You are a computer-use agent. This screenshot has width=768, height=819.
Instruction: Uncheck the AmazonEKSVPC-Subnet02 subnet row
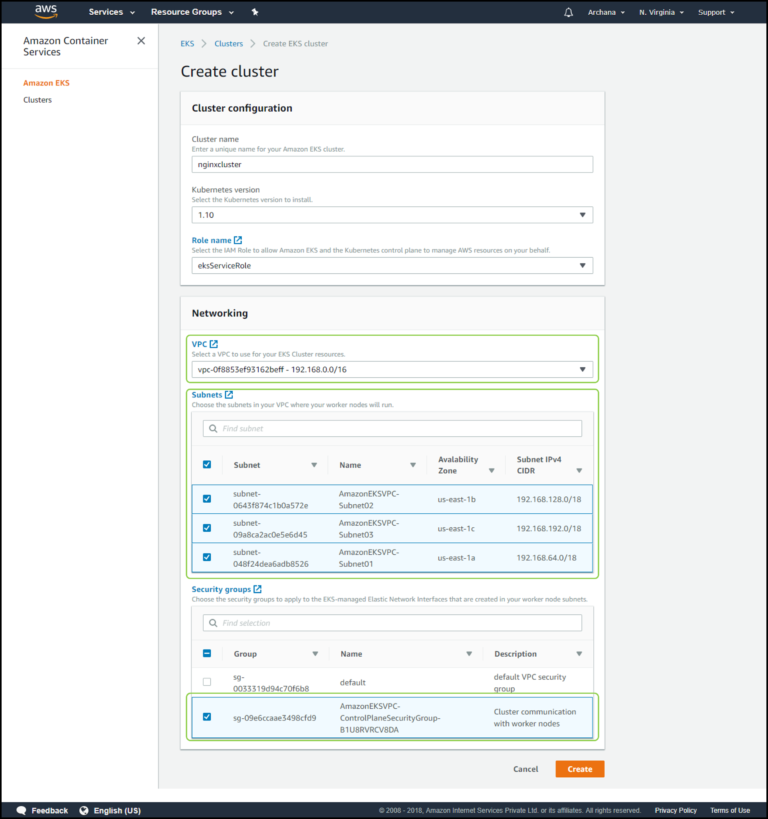[207, 498]
